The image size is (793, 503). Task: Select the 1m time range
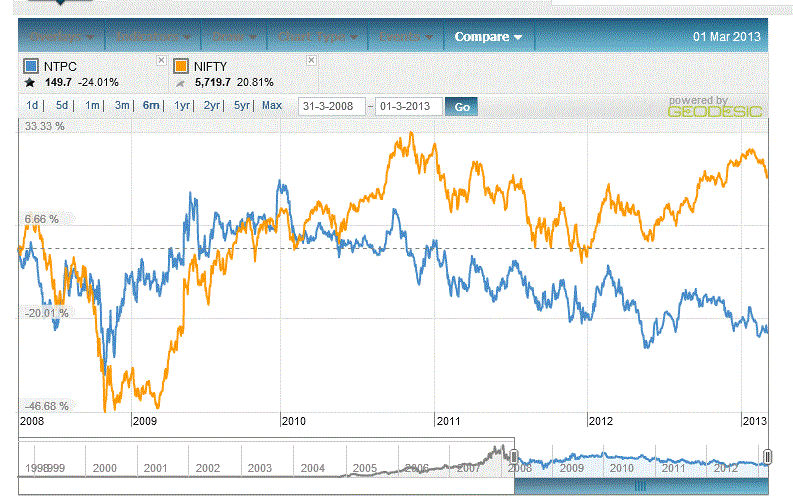pyautogui.click(x=92, y=105)
